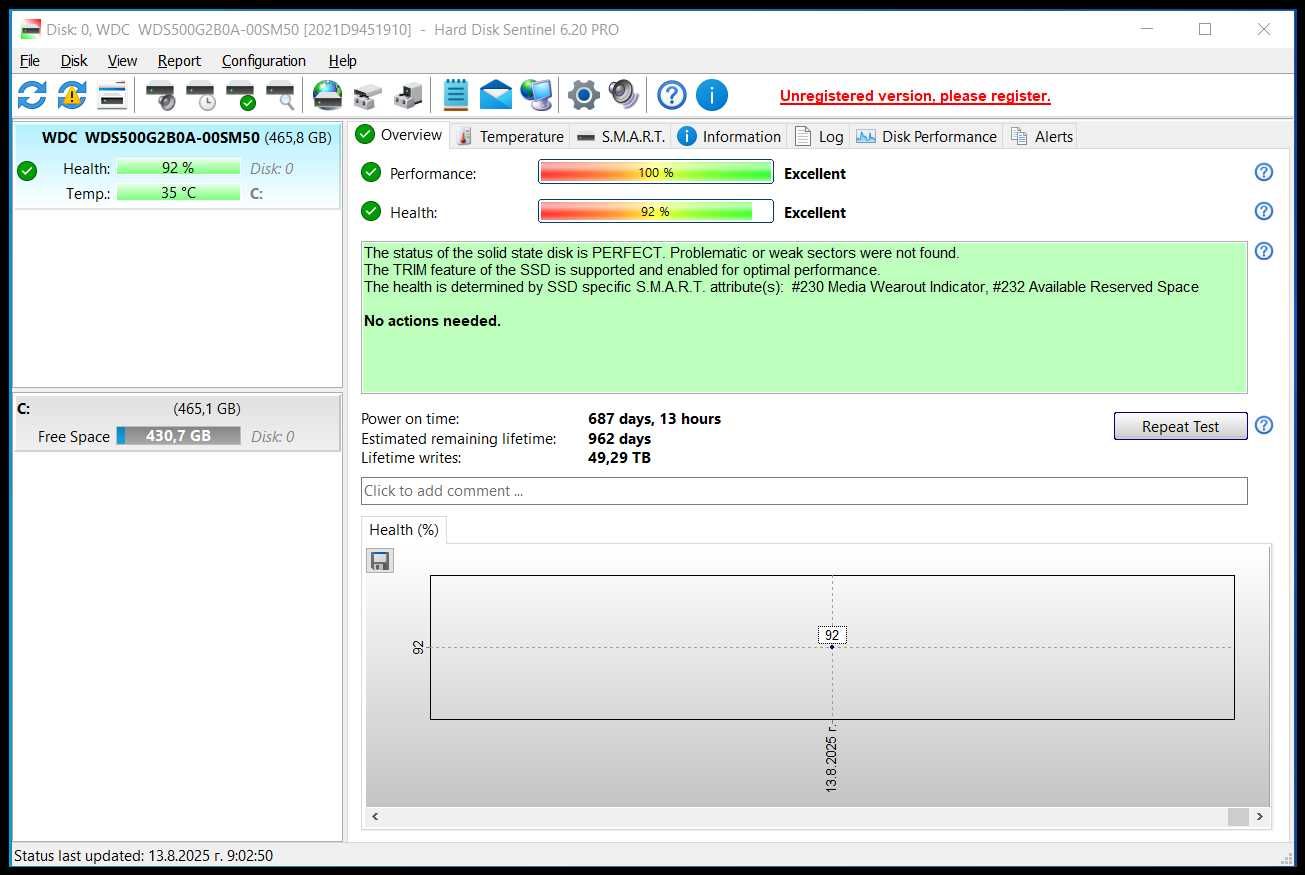Switch to the S.M.A.R.T. tab

click(621, 137)
